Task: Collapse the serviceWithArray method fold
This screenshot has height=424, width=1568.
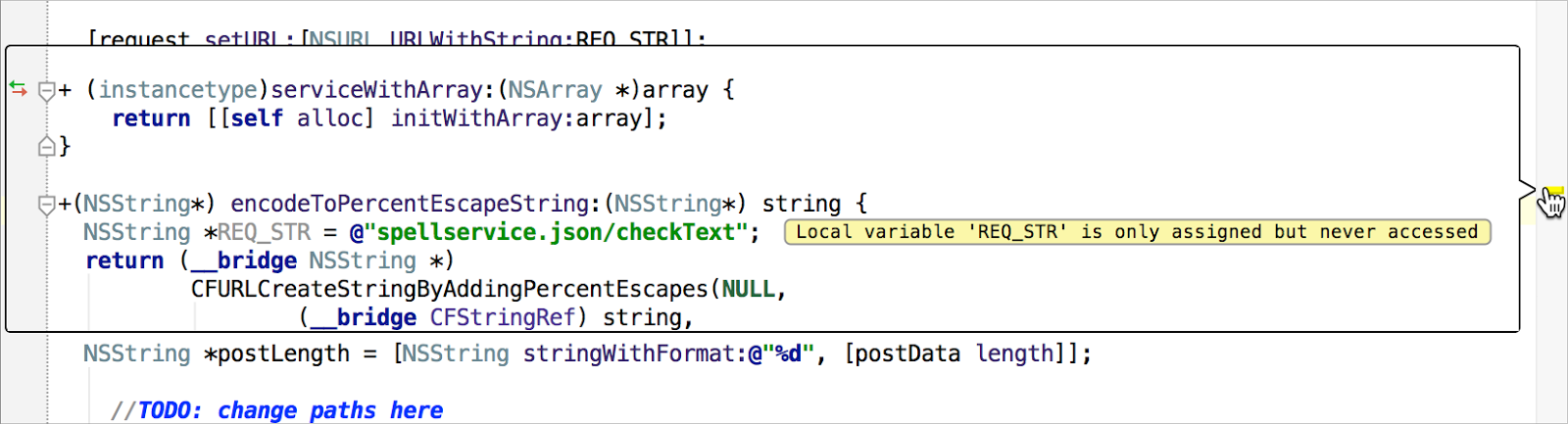Action: [46, 91]
